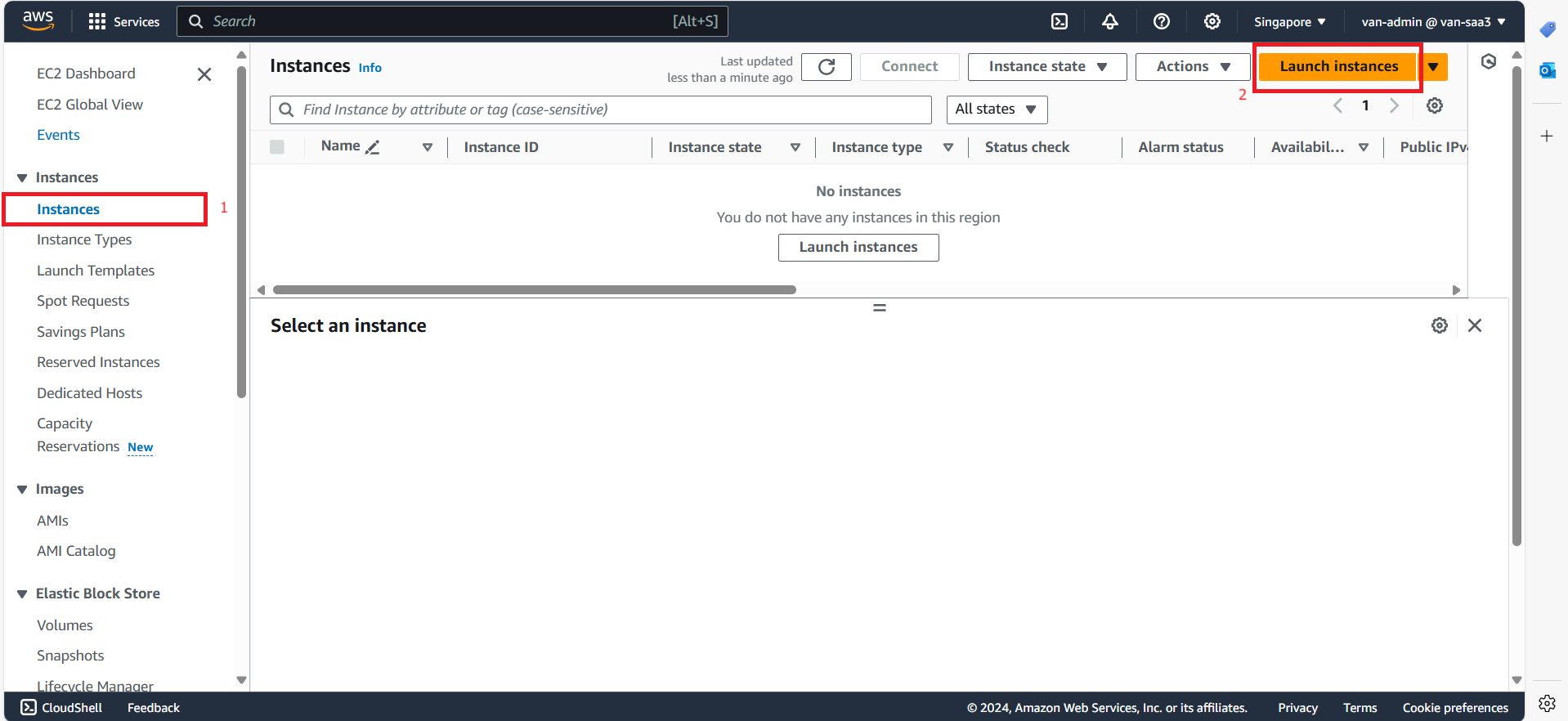Open the Instance state dropdown button
The image size is (1568, 721).
tap(1047, 67)
